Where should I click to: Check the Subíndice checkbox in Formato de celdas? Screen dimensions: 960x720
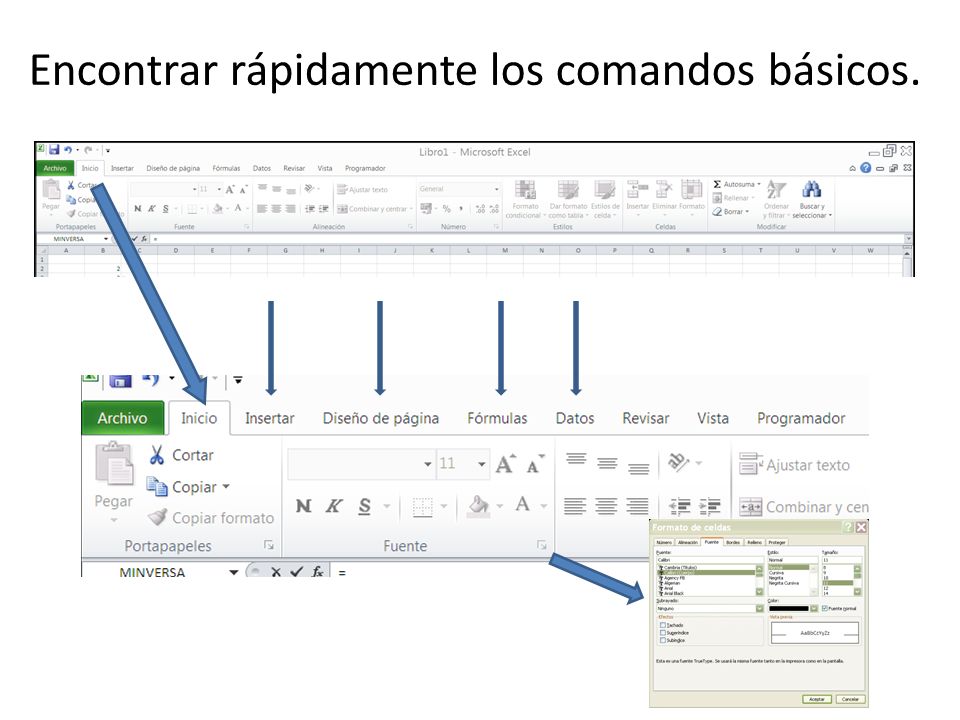(662, 640)
